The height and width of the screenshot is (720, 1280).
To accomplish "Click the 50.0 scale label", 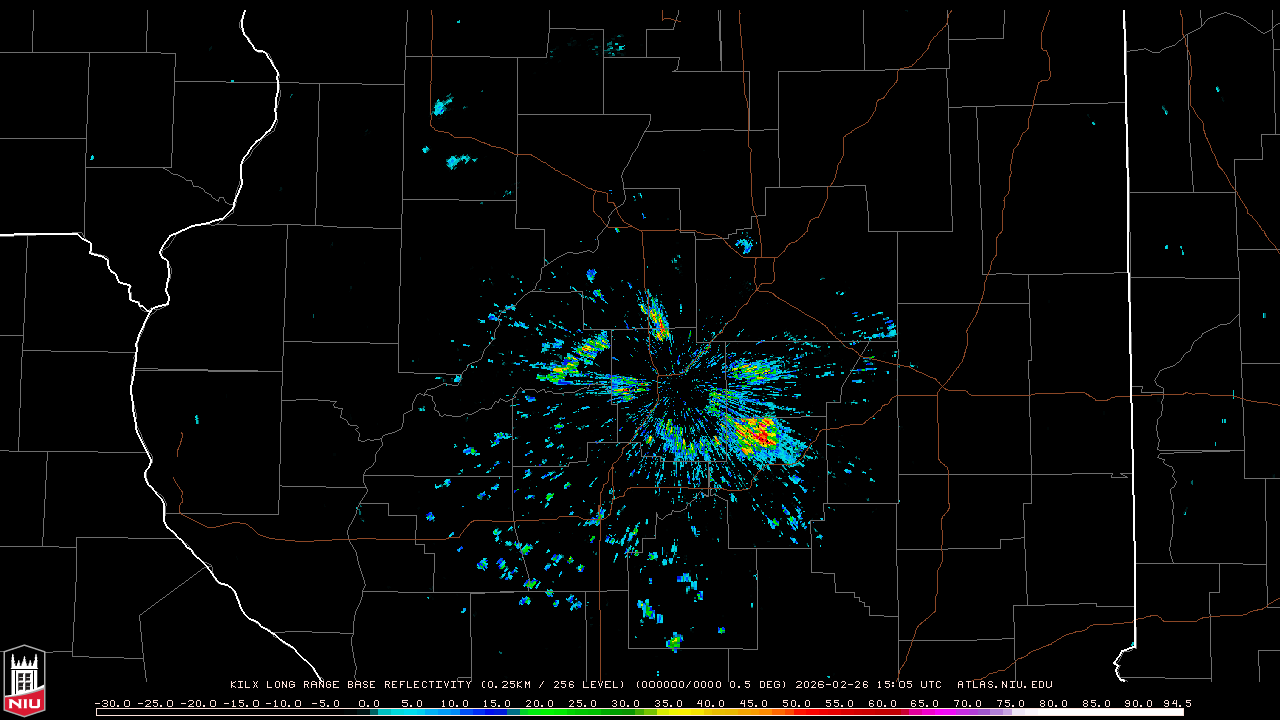I will (797, 704).
